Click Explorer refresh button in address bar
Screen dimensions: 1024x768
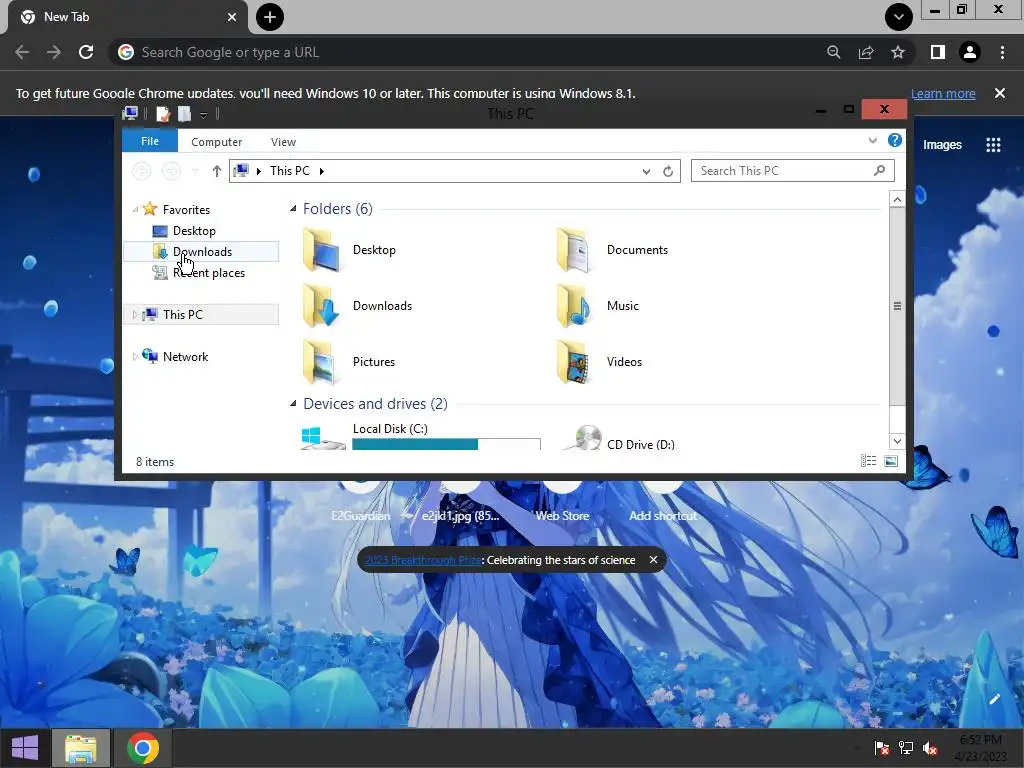[667, 171]
